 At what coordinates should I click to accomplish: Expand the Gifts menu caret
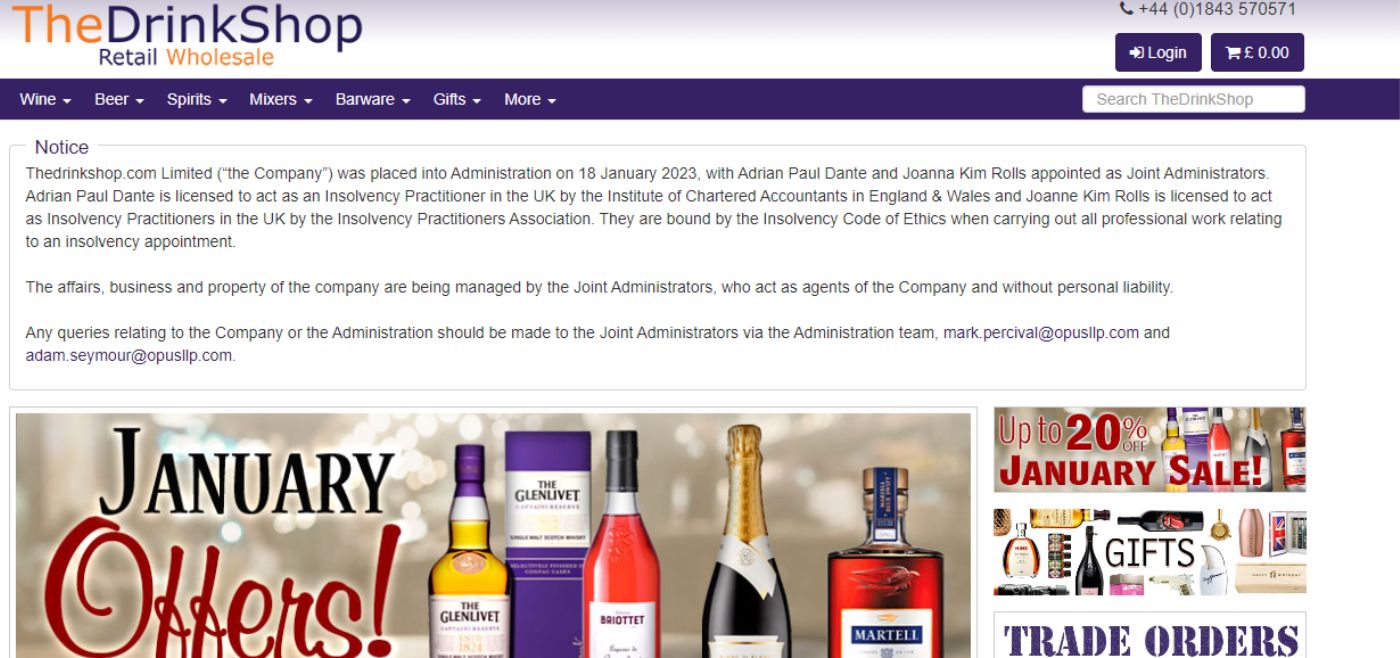[477, 101]
